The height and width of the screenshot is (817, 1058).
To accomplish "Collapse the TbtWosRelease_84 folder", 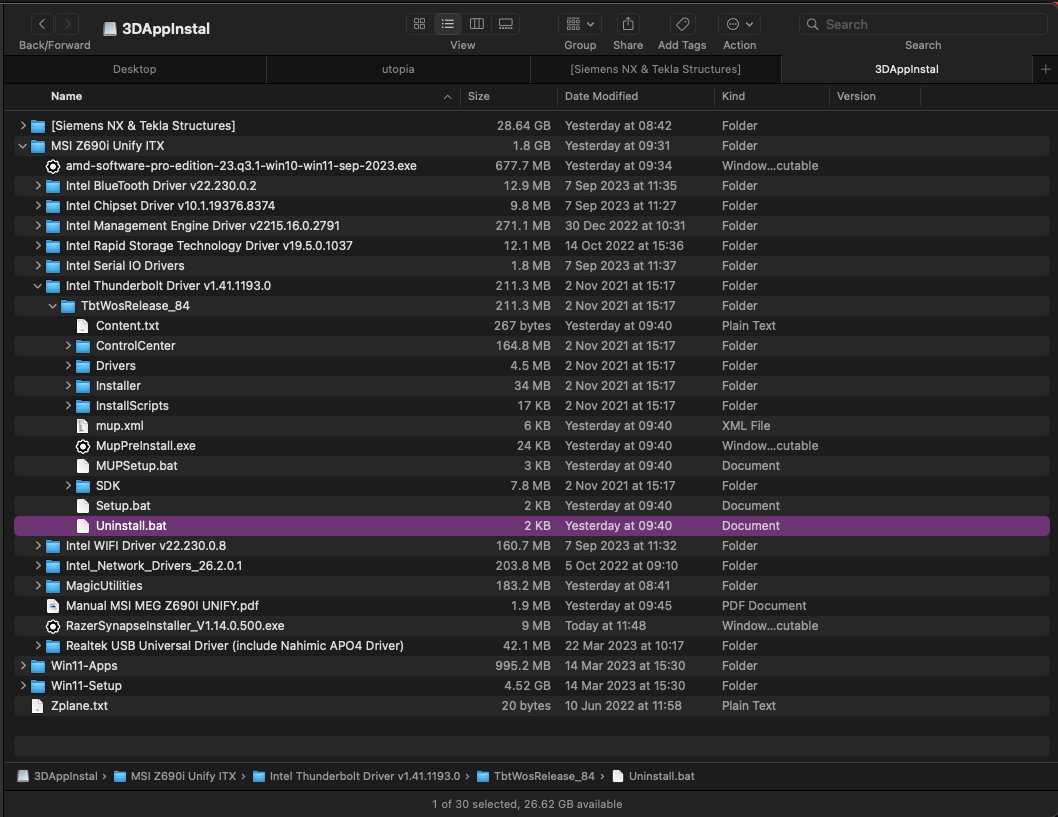I will point(52,305).
